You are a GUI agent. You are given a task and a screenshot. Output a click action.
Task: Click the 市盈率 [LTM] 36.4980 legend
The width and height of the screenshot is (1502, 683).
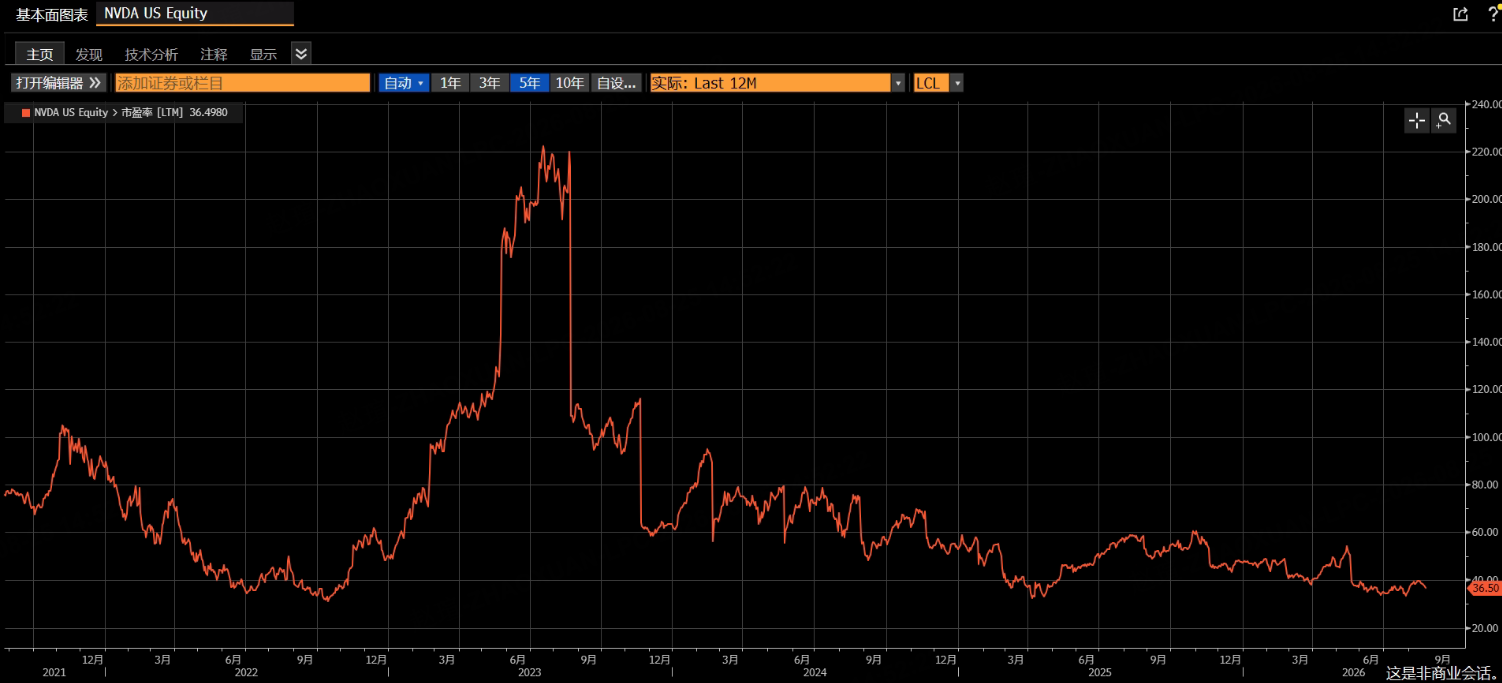coord(174,113)
